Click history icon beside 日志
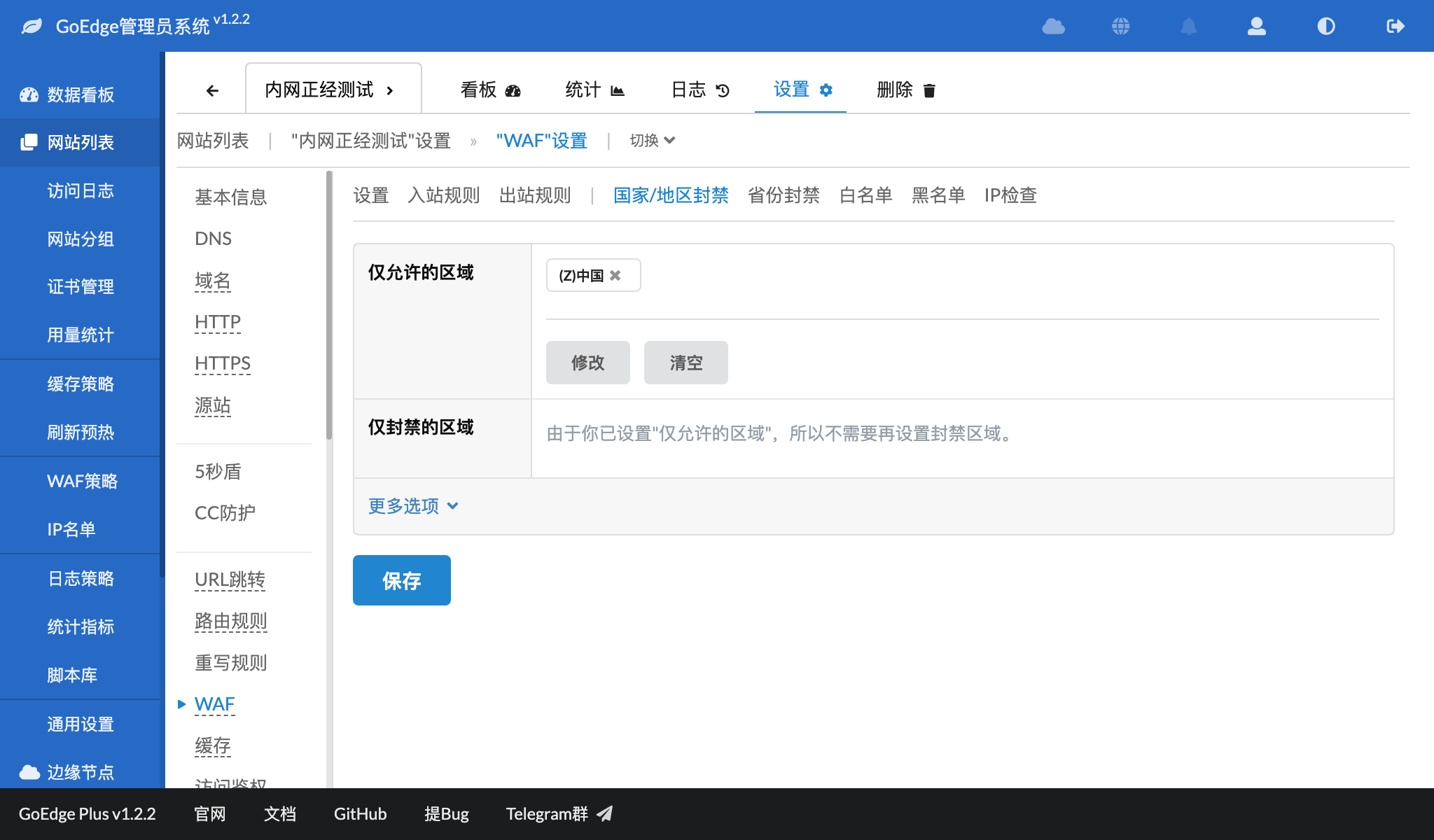The width and height of the screenshot is (1434, 840). pyautogui.click(x=723, y=90)
